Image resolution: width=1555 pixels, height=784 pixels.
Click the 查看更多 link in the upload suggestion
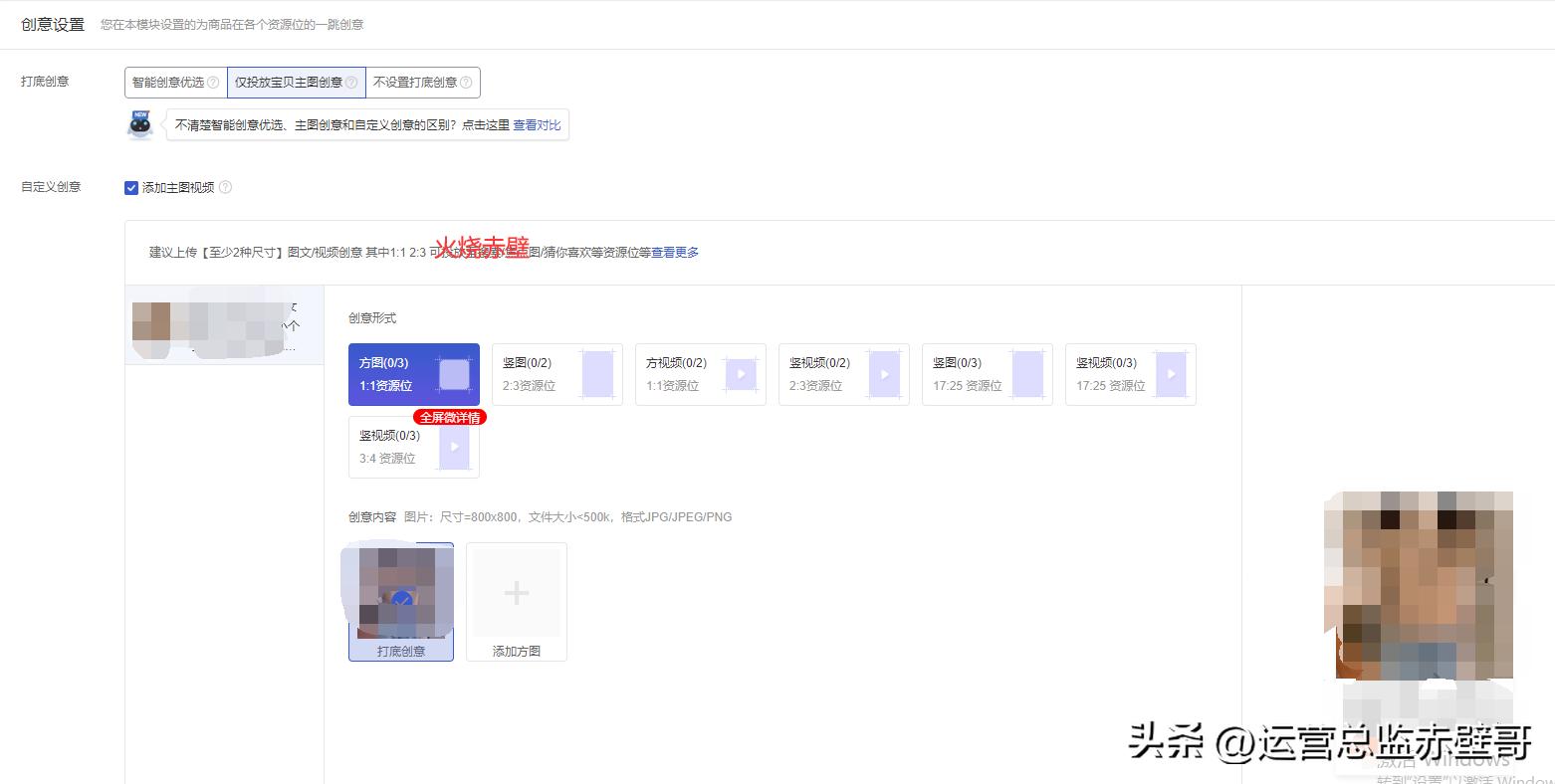click(x=673, y=252)
